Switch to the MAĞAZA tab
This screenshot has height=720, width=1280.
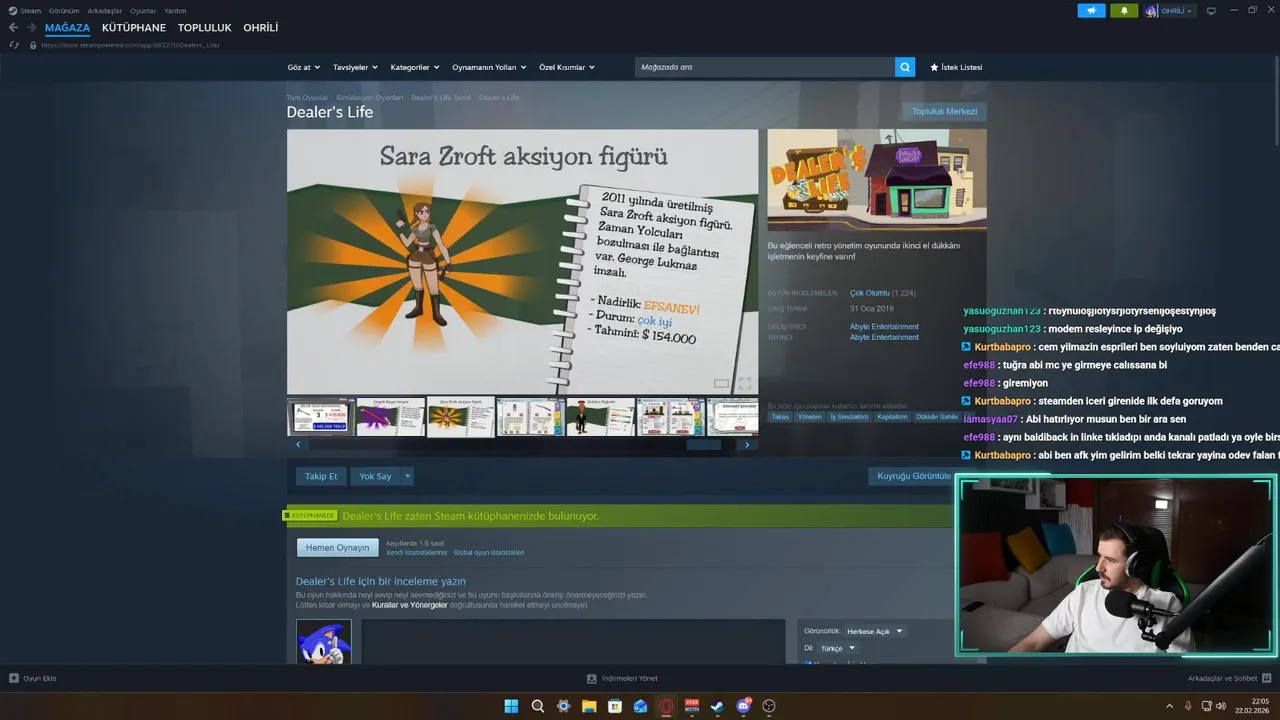(x=67, y=28)
